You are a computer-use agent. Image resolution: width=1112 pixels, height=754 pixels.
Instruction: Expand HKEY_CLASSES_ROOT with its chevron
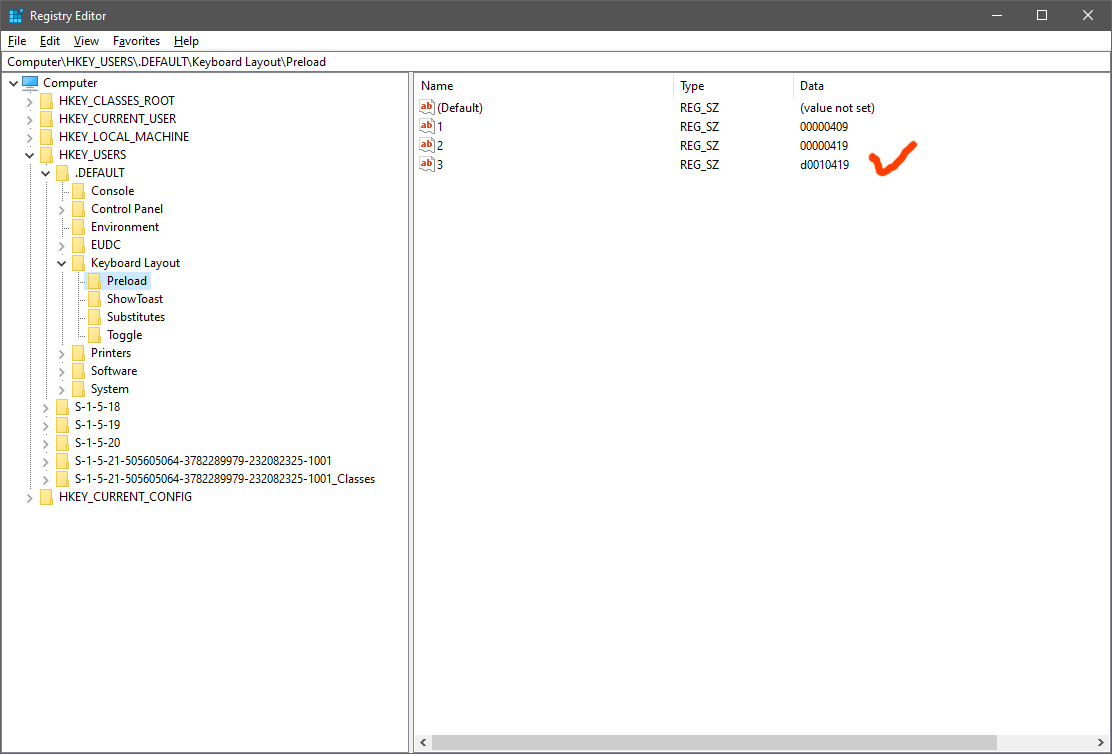(30, 101)
